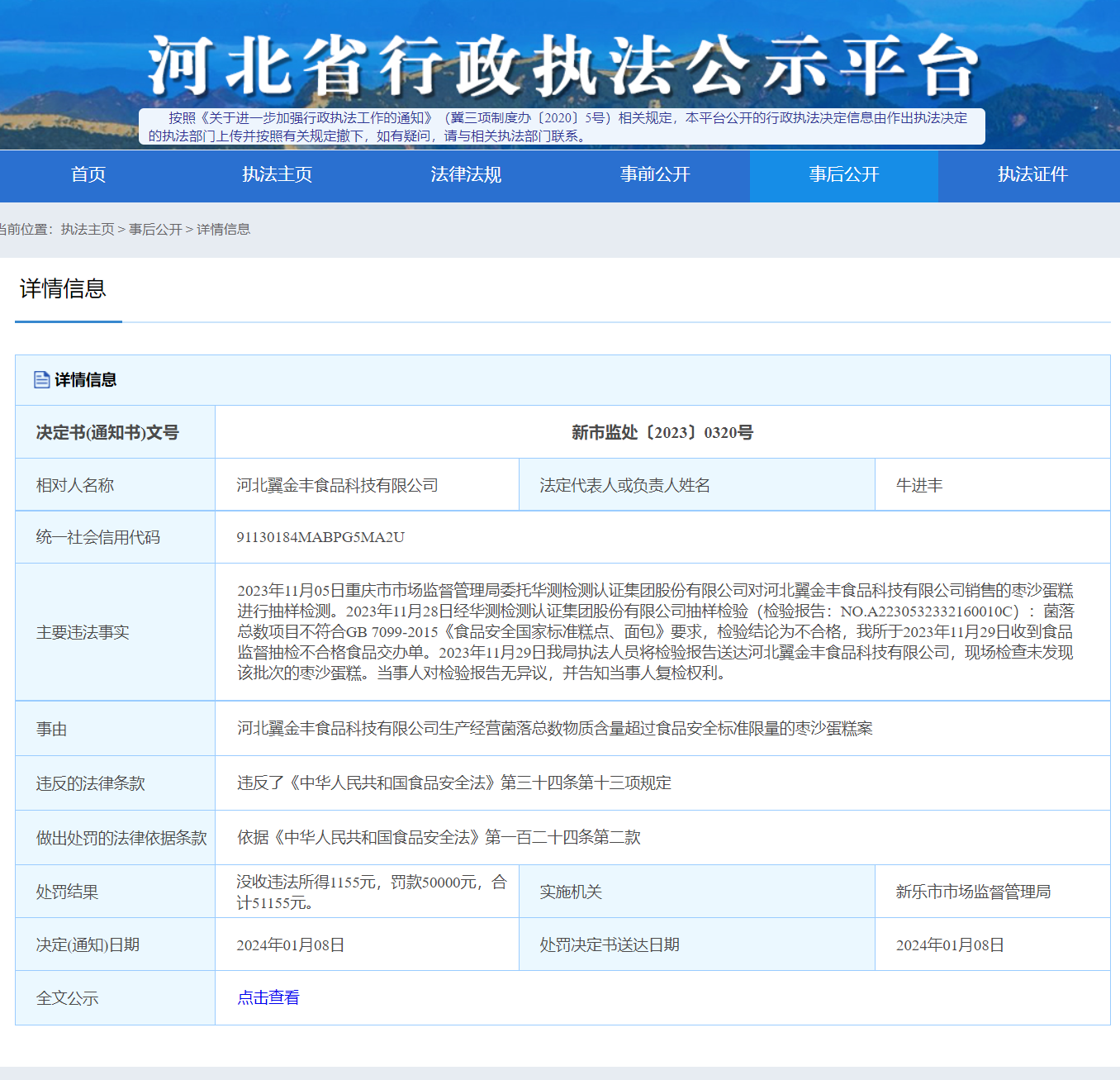Image resolution: width=1120 pixels, height=1080 pixels.
Task: Select the decision number 新市监处〔2023〕0320号
Action: click(x=662, y=433)
